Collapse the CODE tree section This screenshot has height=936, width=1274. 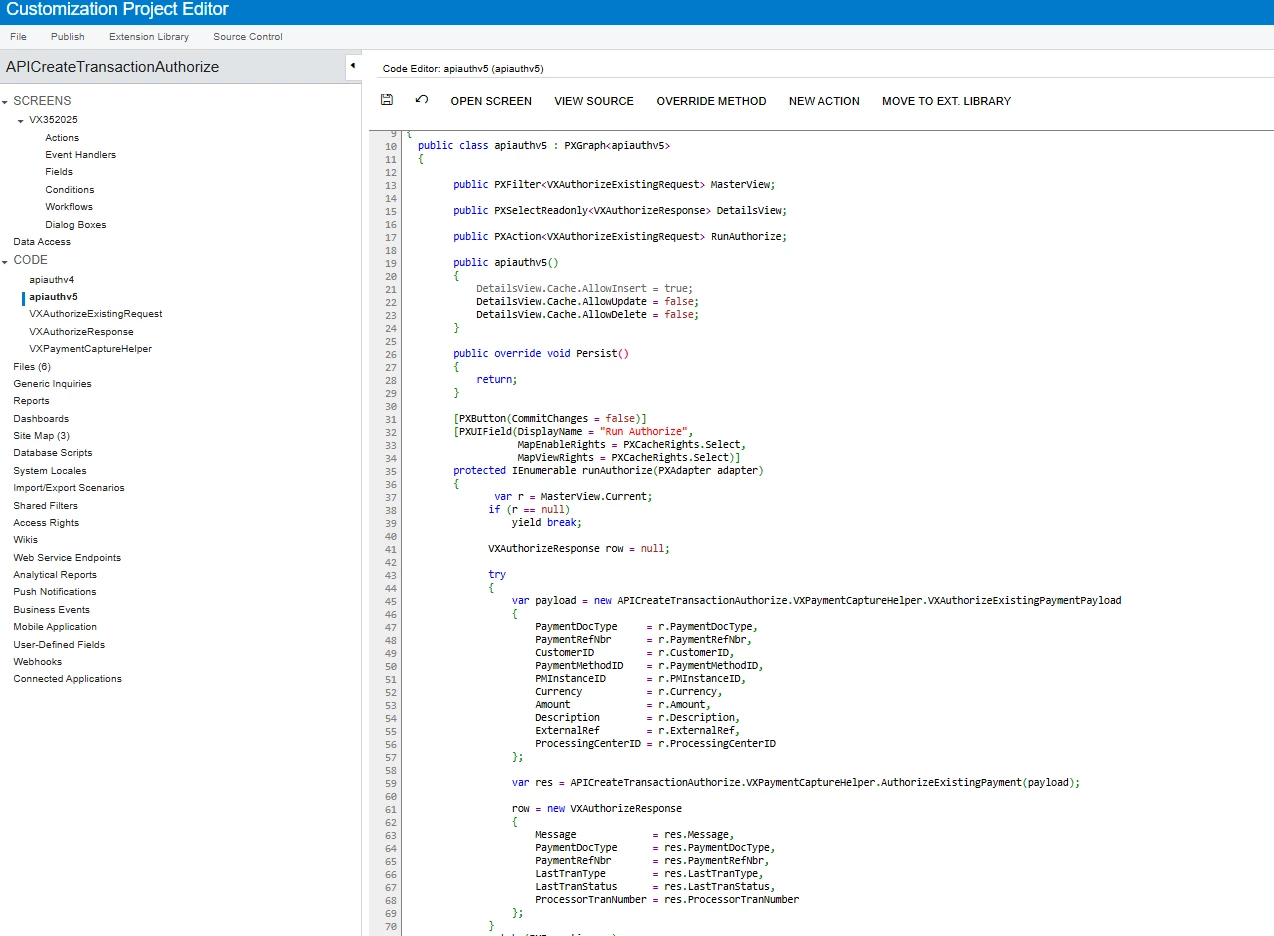pyautogui.click(x=5, y=261)
